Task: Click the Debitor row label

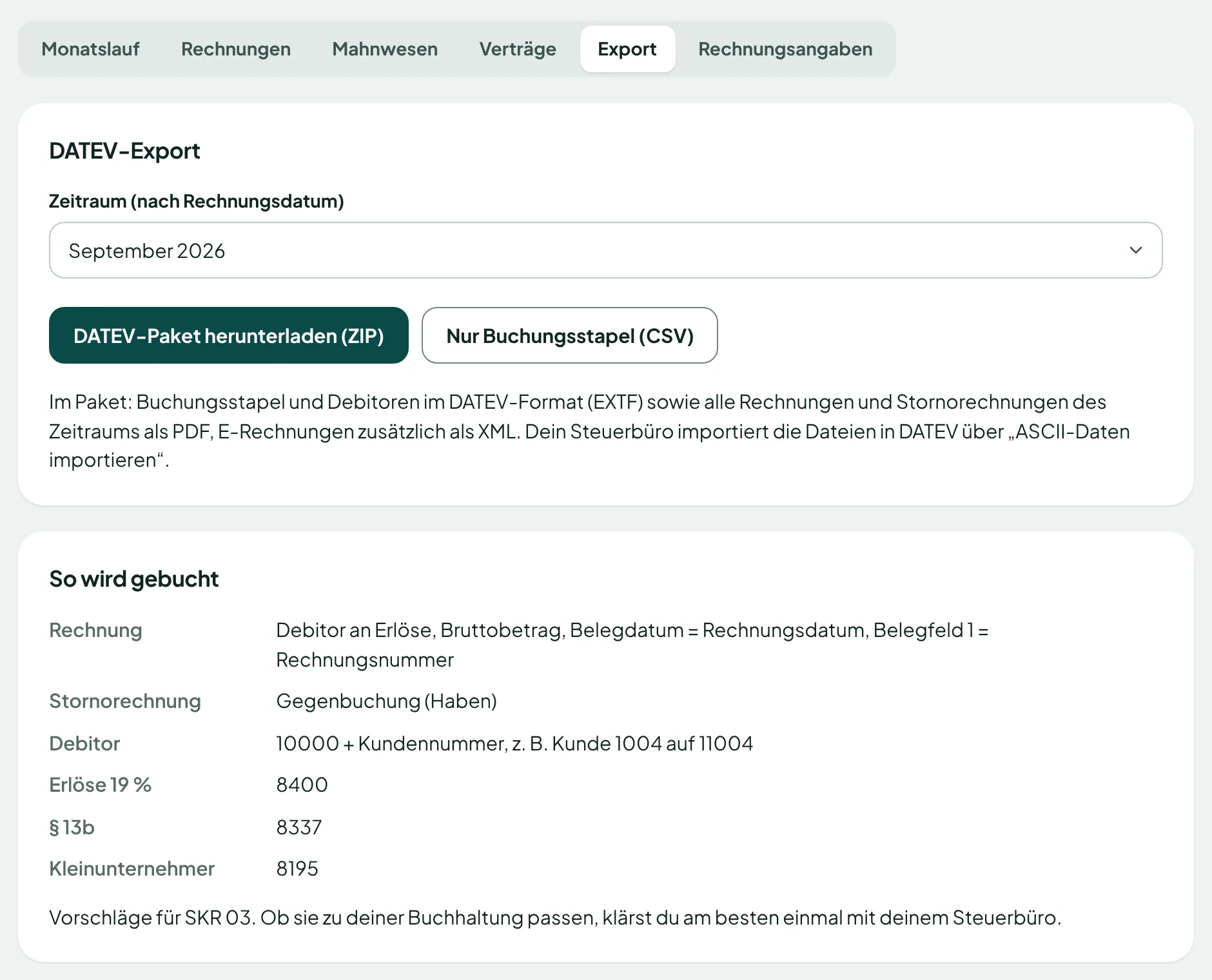Action: [84, 743]
